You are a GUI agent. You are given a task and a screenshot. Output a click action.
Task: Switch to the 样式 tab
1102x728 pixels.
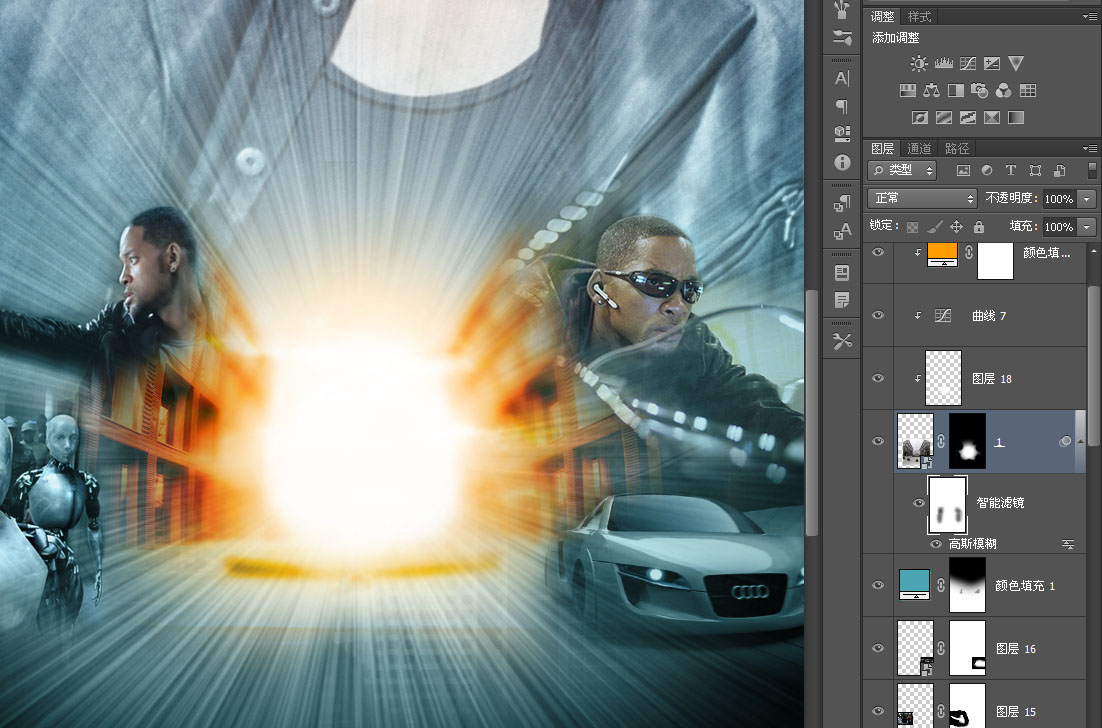pos(919,16)
